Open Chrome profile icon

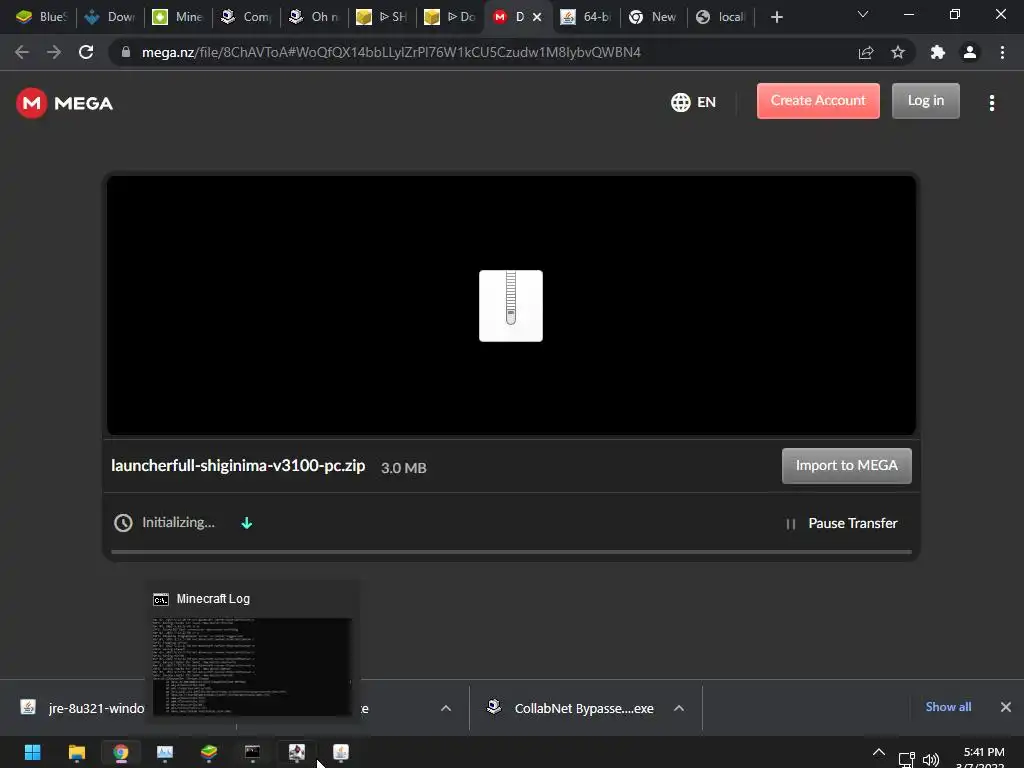pos(970,52)
